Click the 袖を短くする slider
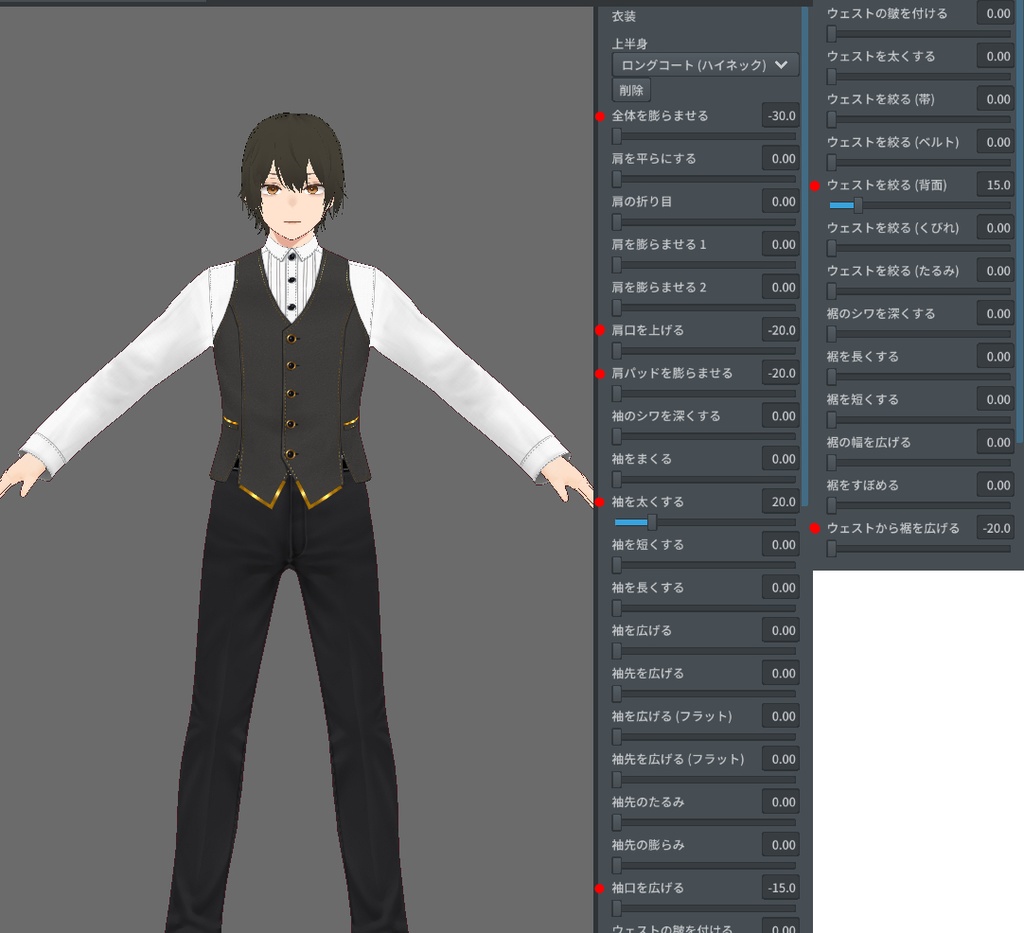This screenshot has width=1024, height=933. point(704,565)
